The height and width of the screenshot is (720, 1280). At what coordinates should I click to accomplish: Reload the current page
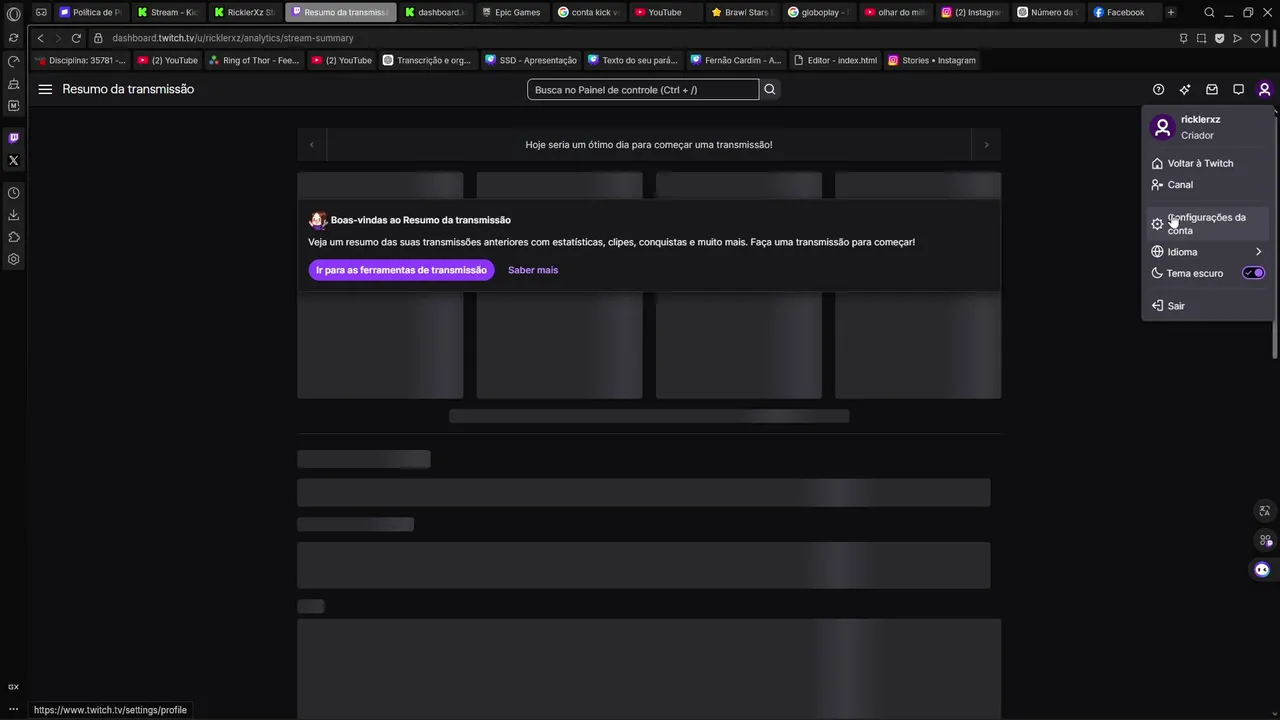[x=76, y=38]
